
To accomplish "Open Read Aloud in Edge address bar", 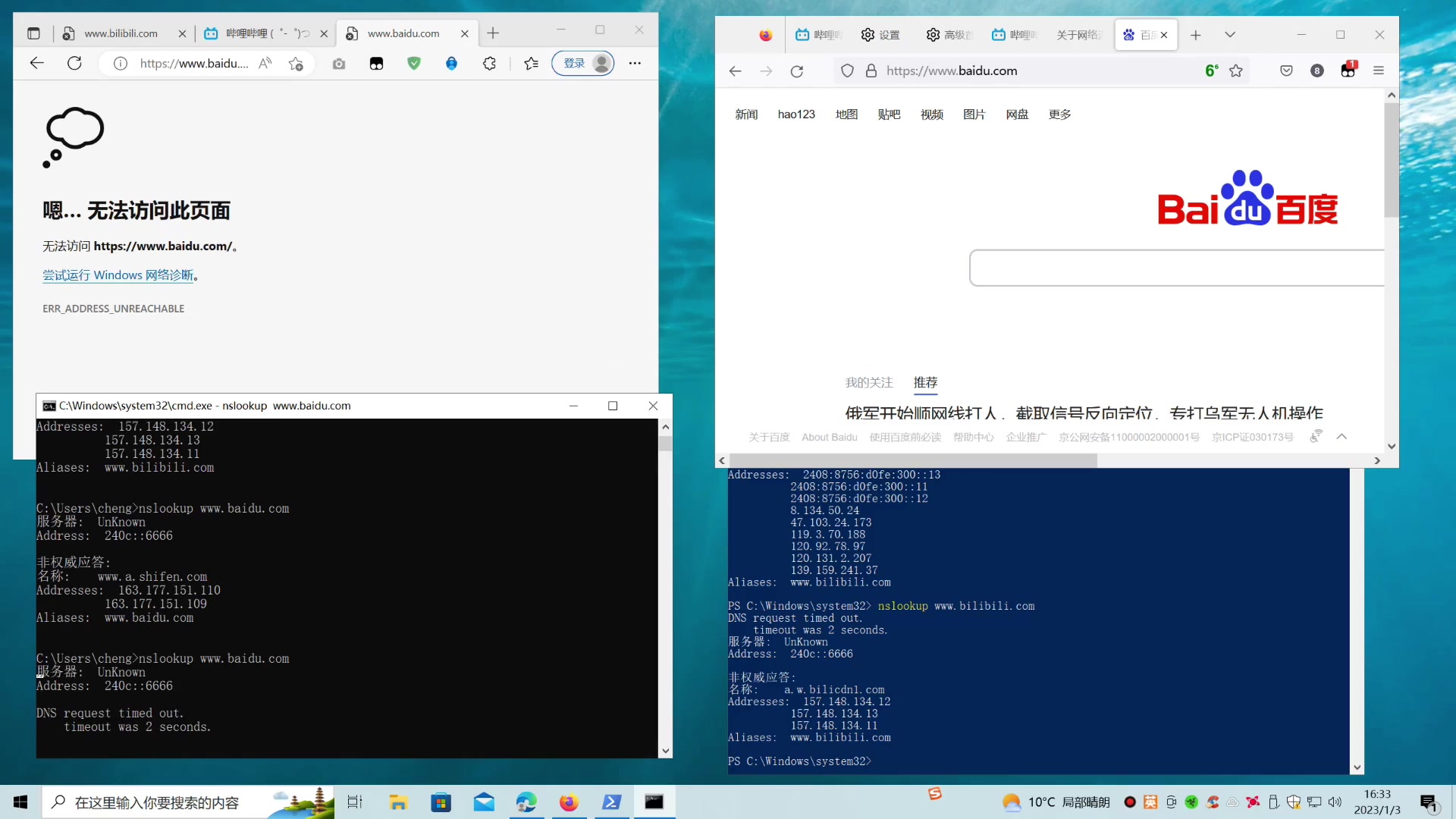I will [265, 64].
